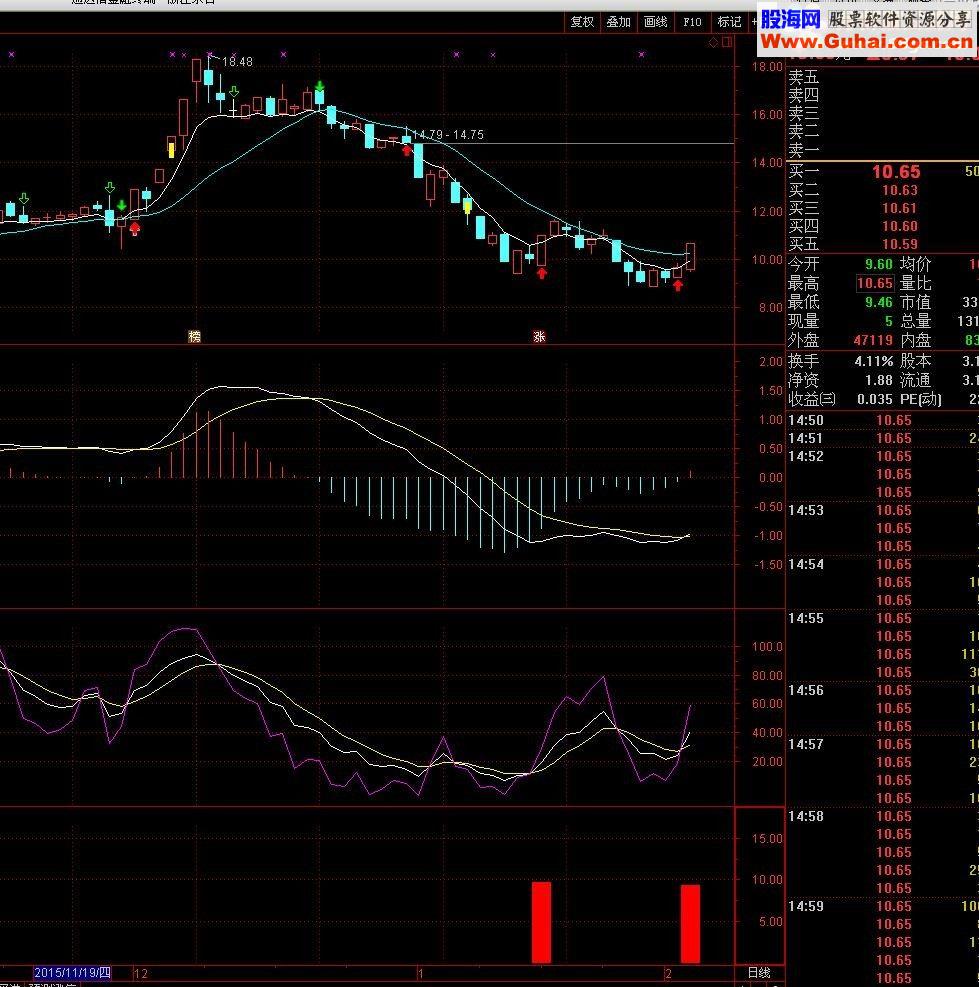Click the 14:59 trade tick row
Screen dimensions: 979x987
point(883,906)
